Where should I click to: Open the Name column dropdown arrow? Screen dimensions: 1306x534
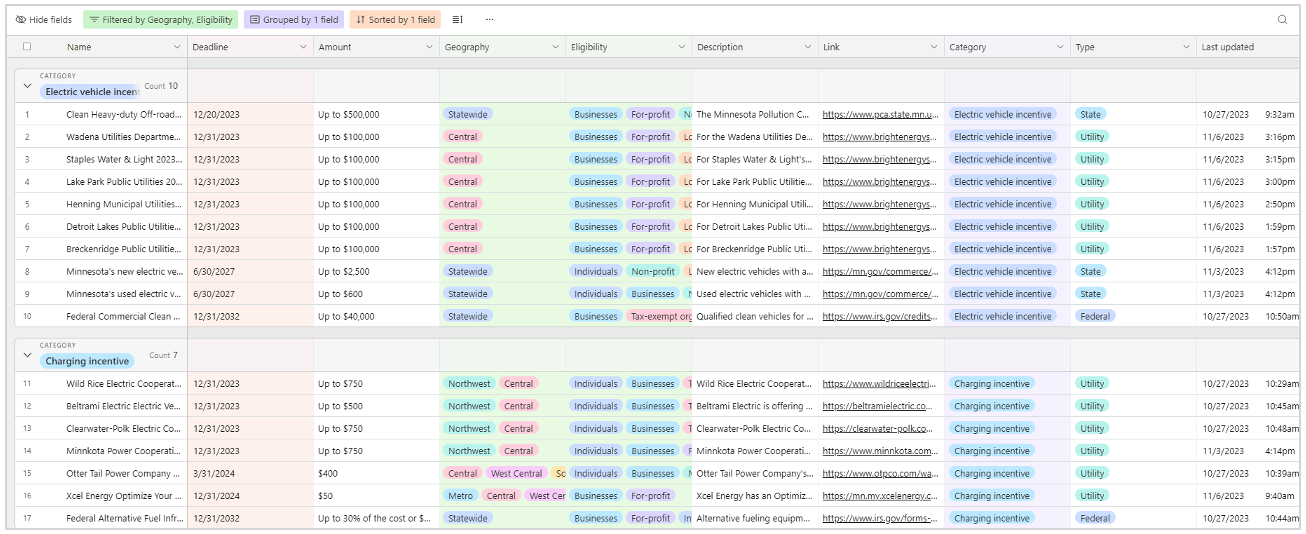tap(177, 47)
